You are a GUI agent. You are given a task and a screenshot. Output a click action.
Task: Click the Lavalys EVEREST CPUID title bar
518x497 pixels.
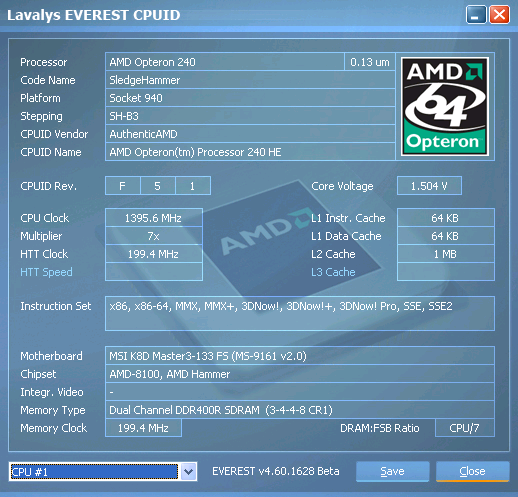pyautogui.click(x=233, y=15)
